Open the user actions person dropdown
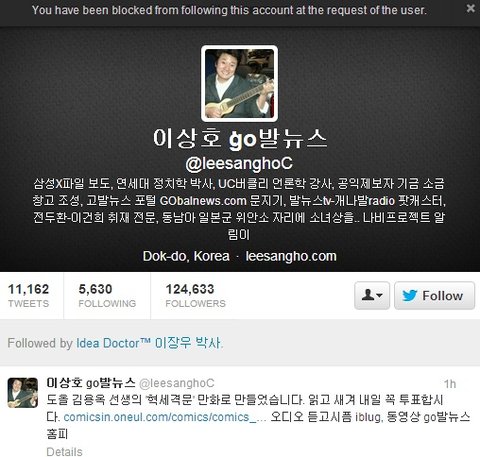This screenshot has height=457, width=480. click(372, 296)
